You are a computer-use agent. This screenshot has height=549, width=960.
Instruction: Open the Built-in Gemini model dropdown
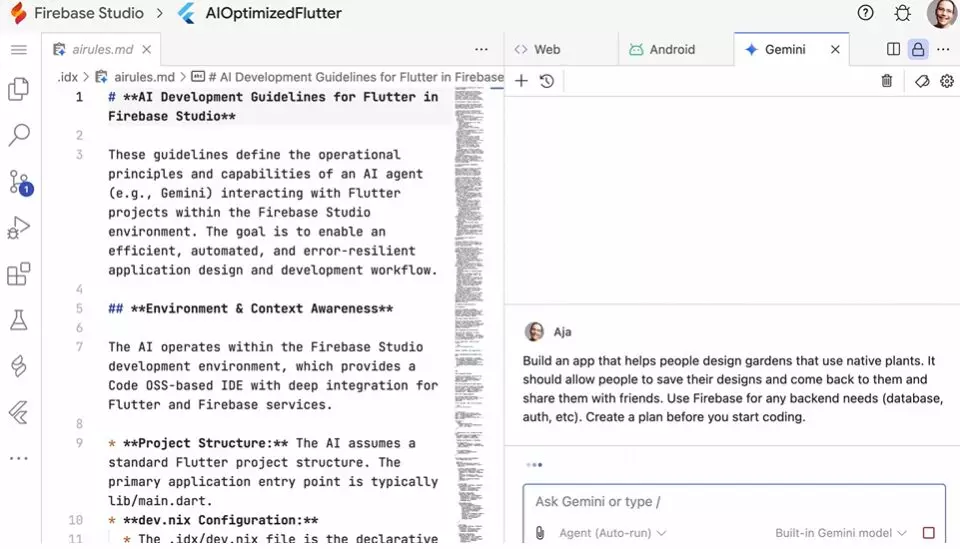coord(841,533)
